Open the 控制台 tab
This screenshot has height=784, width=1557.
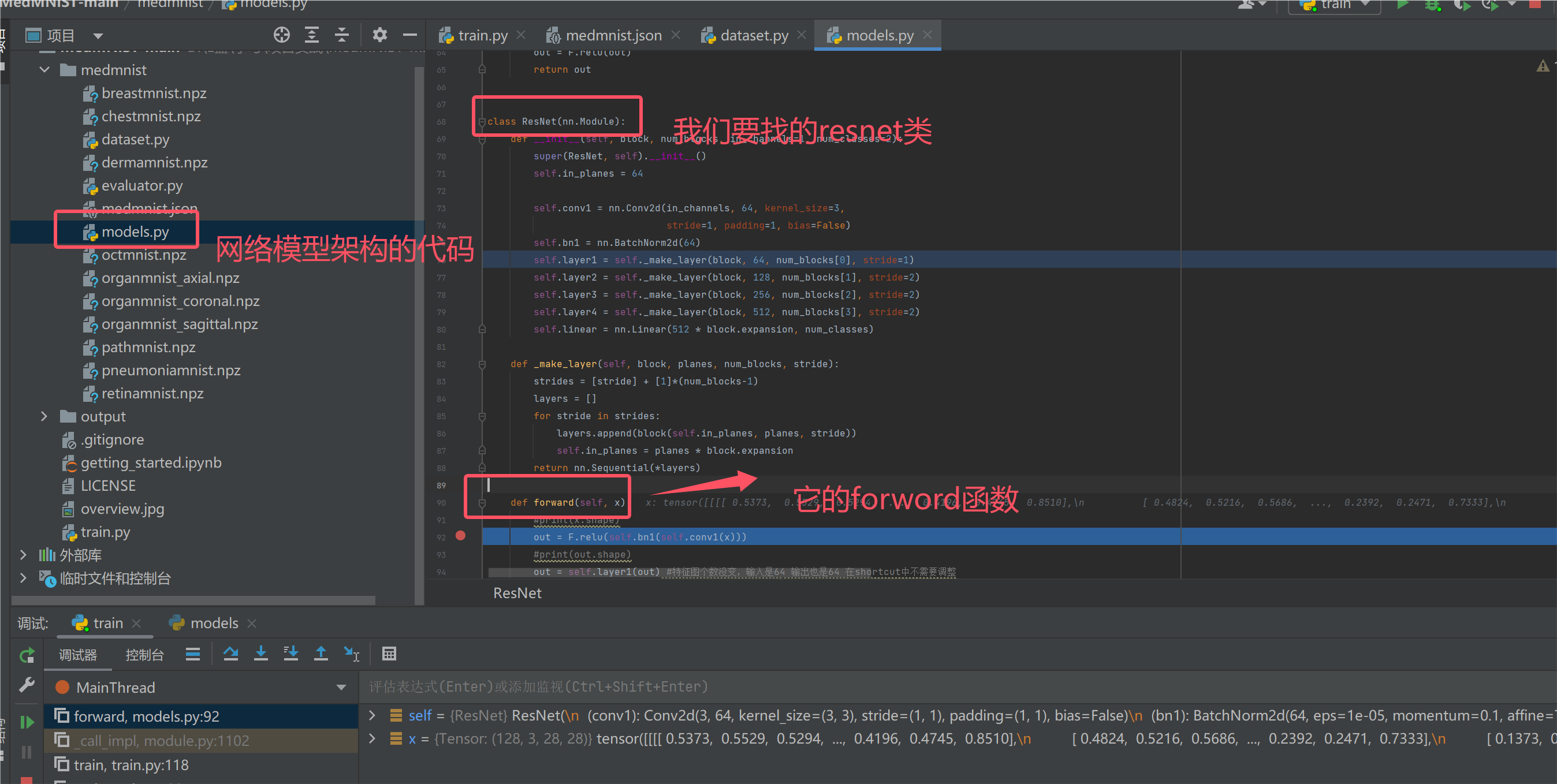point(144,655)
